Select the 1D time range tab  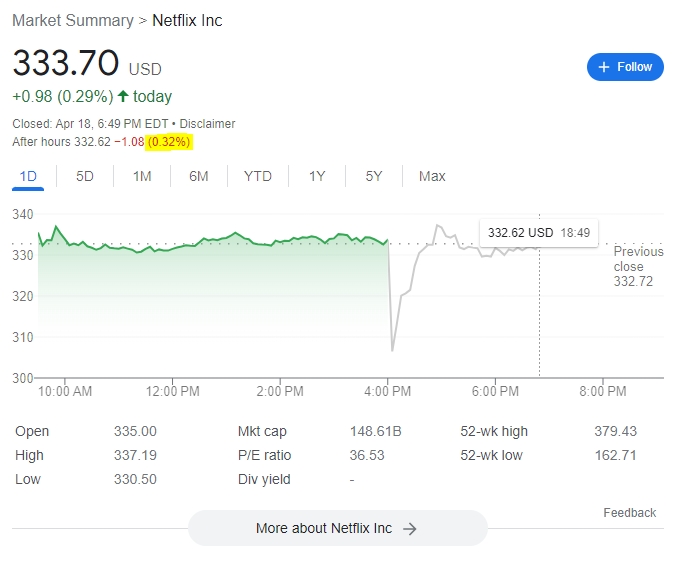click(x=28, y=177)
